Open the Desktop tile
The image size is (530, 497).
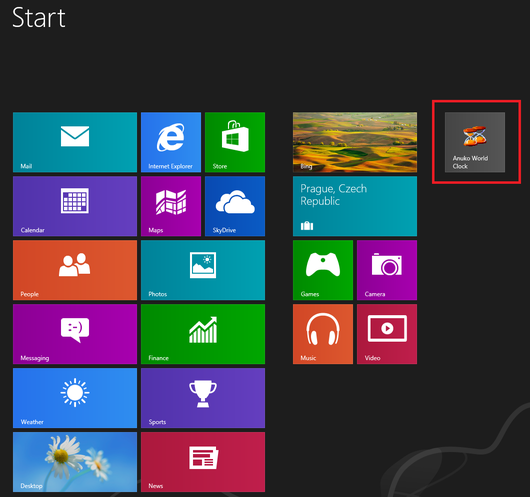click(75, 462)
